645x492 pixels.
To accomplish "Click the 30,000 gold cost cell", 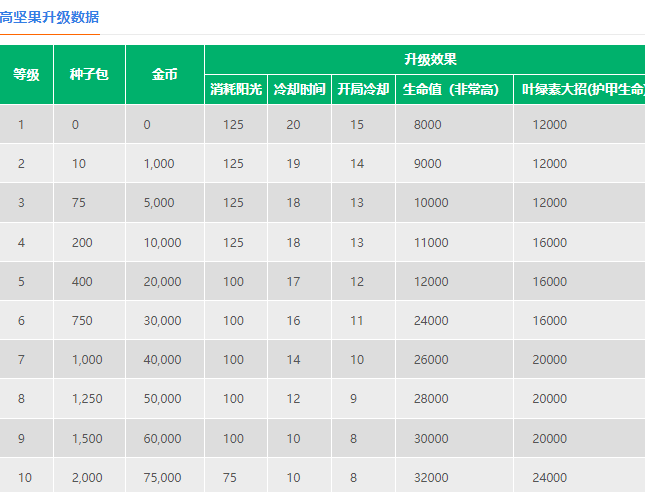I will click(x=165, y=320).
